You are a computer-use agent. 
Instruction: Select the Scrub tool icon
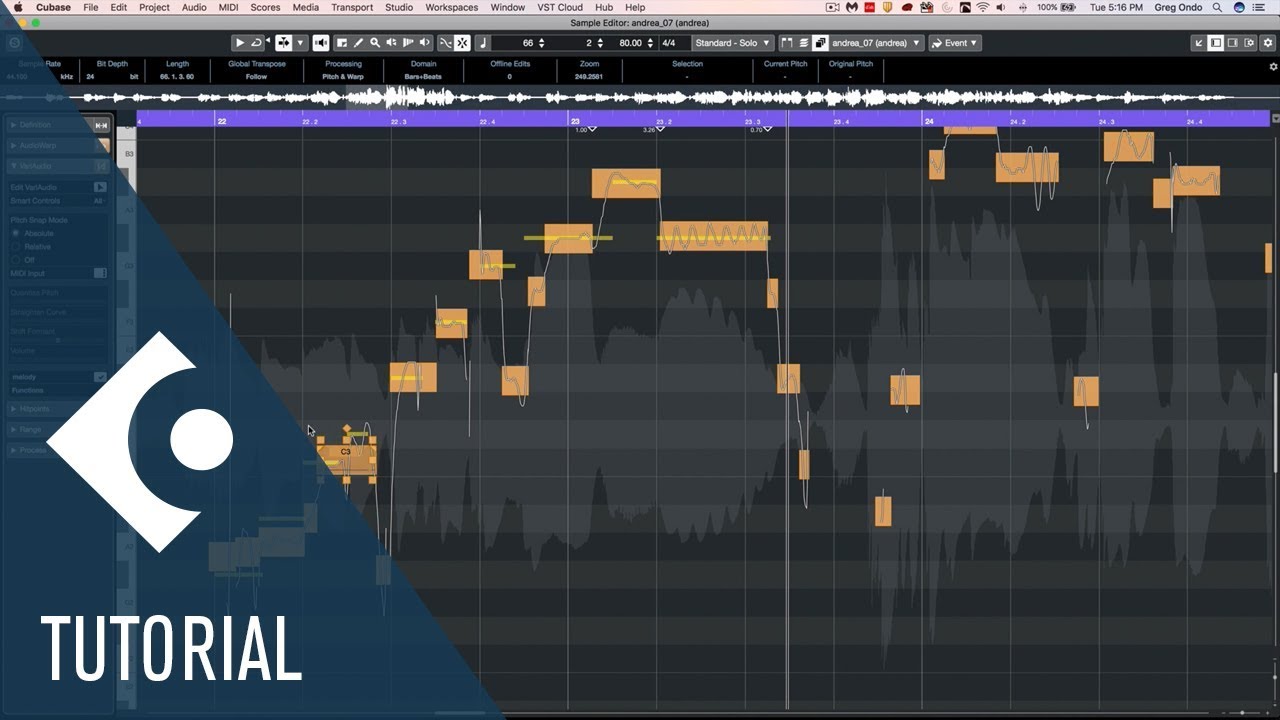407,43
